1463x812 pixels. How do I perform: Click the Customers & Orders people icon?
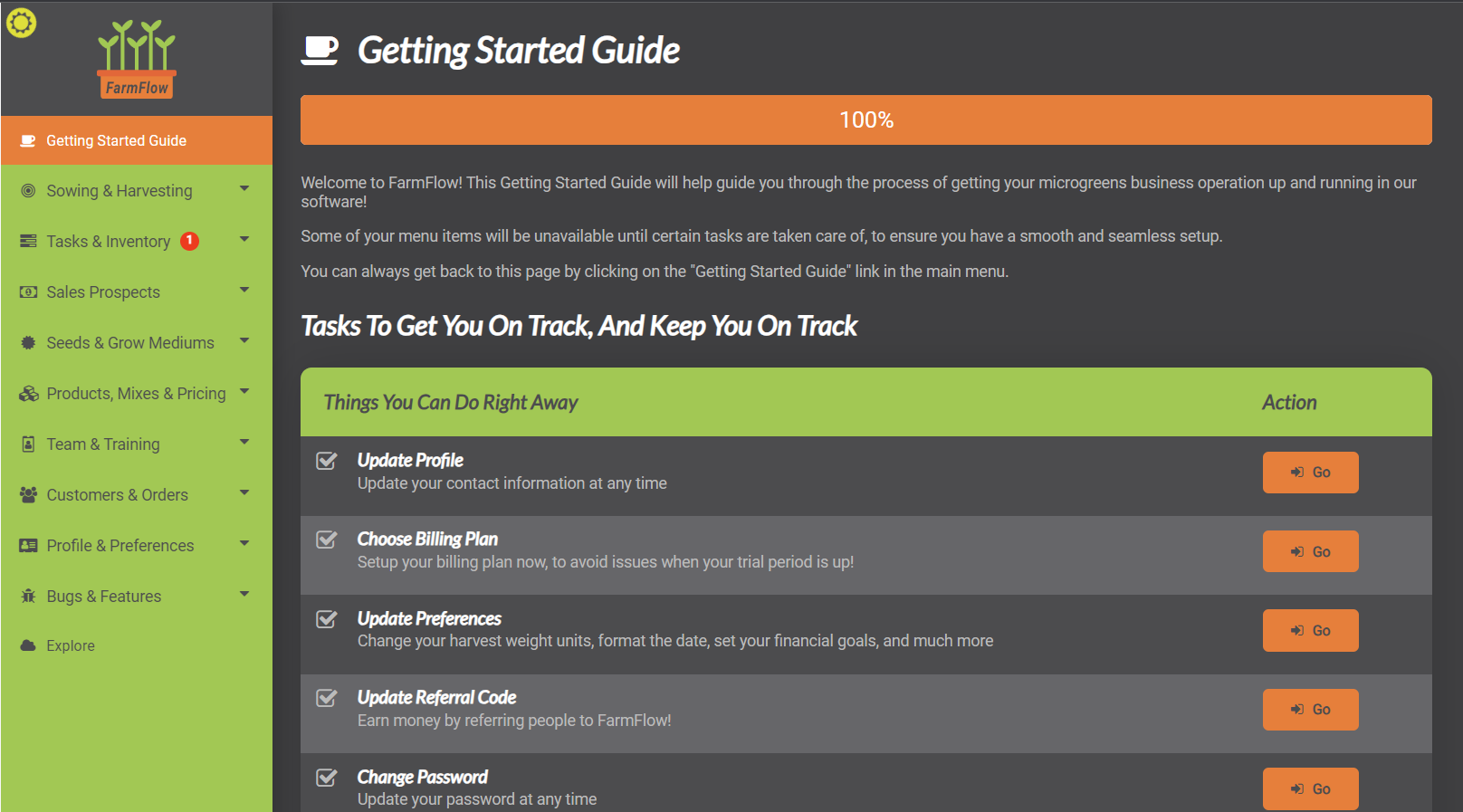coord(28,495)
